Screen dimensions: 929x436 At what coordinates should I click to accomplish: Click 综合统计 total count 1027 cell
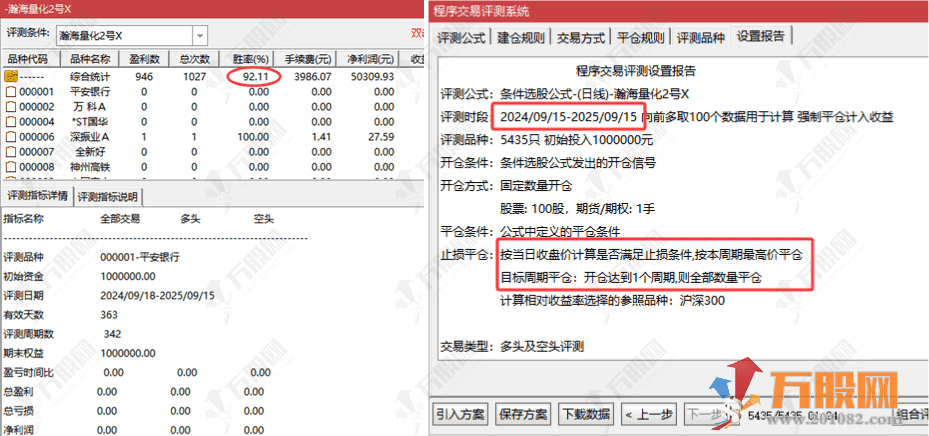pyautogui.click(x=194, y=76)
